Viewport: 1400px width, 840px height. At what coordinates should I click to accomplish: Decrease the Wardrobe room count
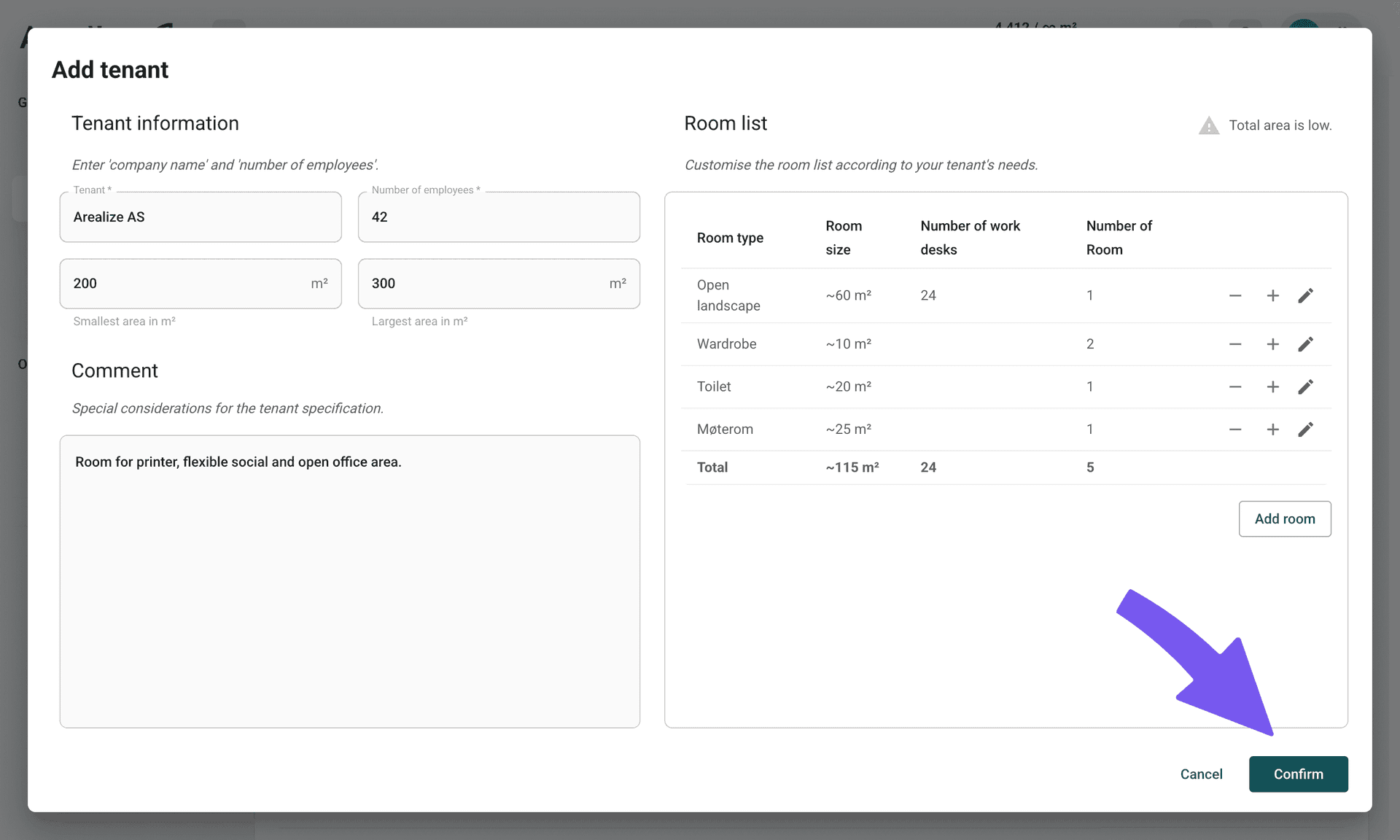tap(1235, 344)
